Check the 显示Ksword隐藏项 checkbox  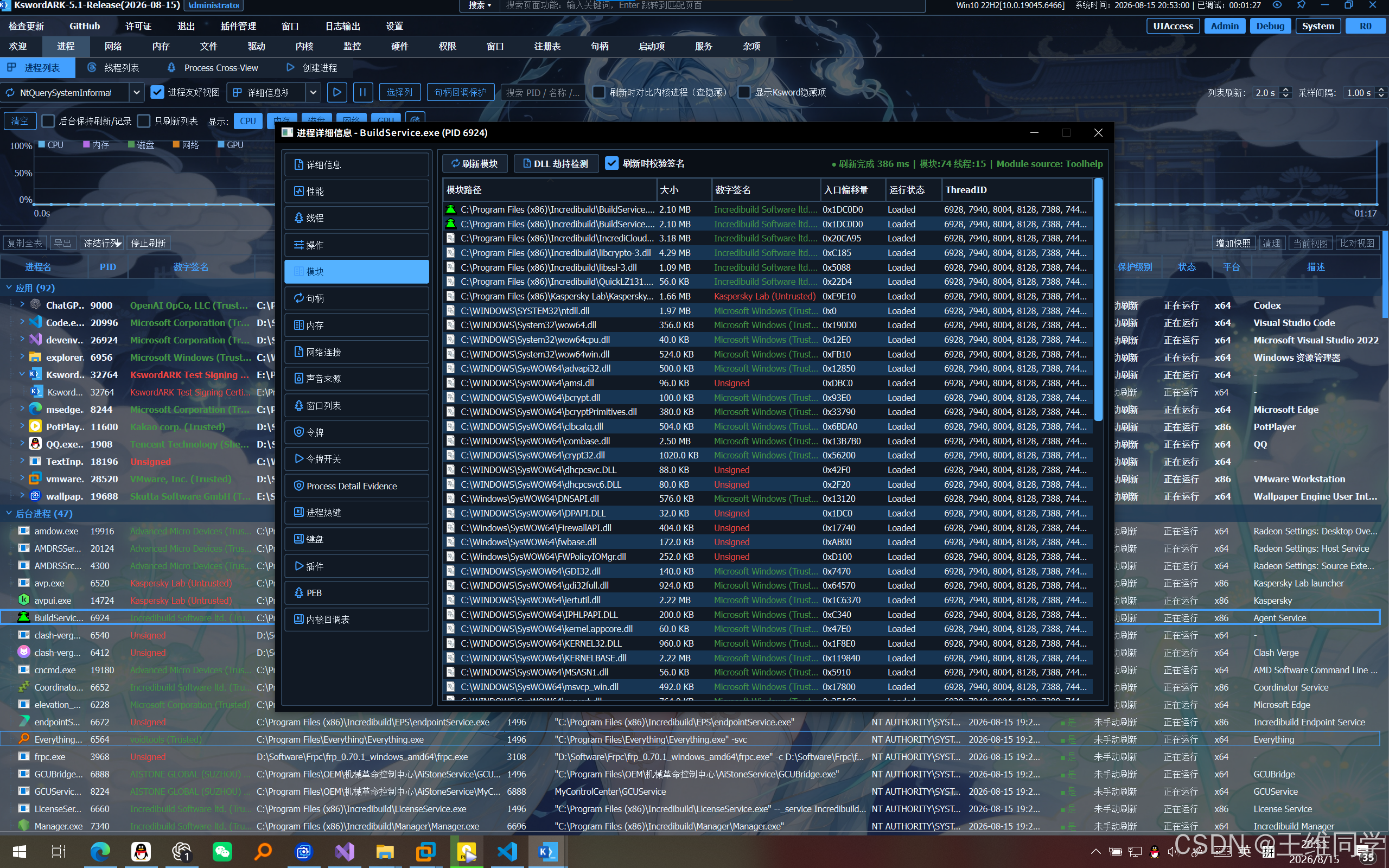click(744, 92)
